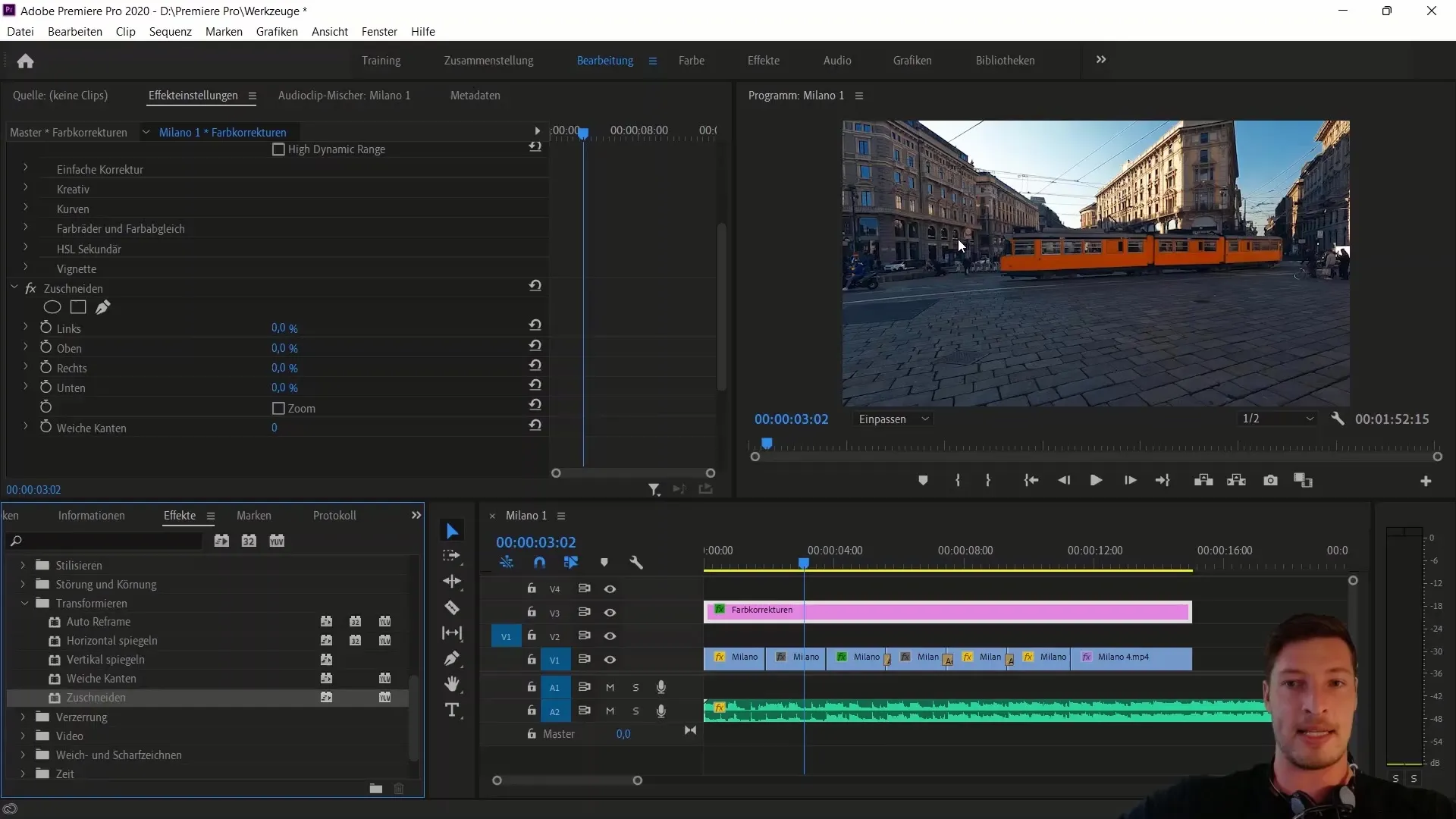Toggle Linked Selection in timeline
The width and height of the screenshot is (1456, 819).
571,563
